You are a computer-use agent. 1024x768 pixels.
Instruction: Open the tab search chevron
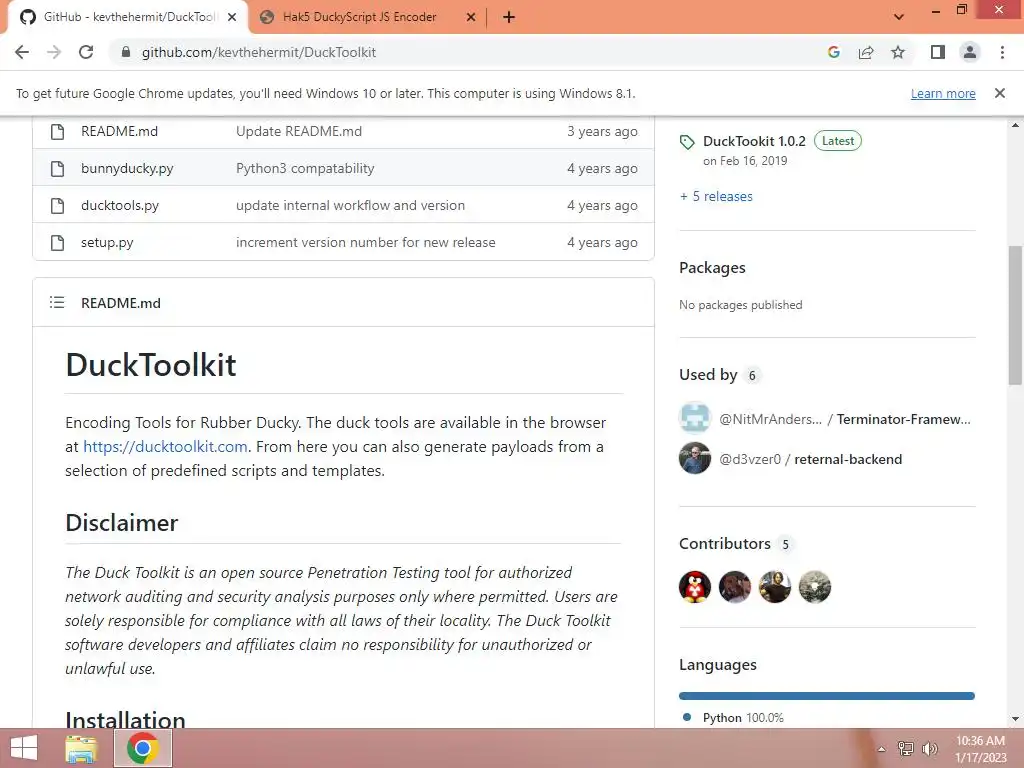899,17
